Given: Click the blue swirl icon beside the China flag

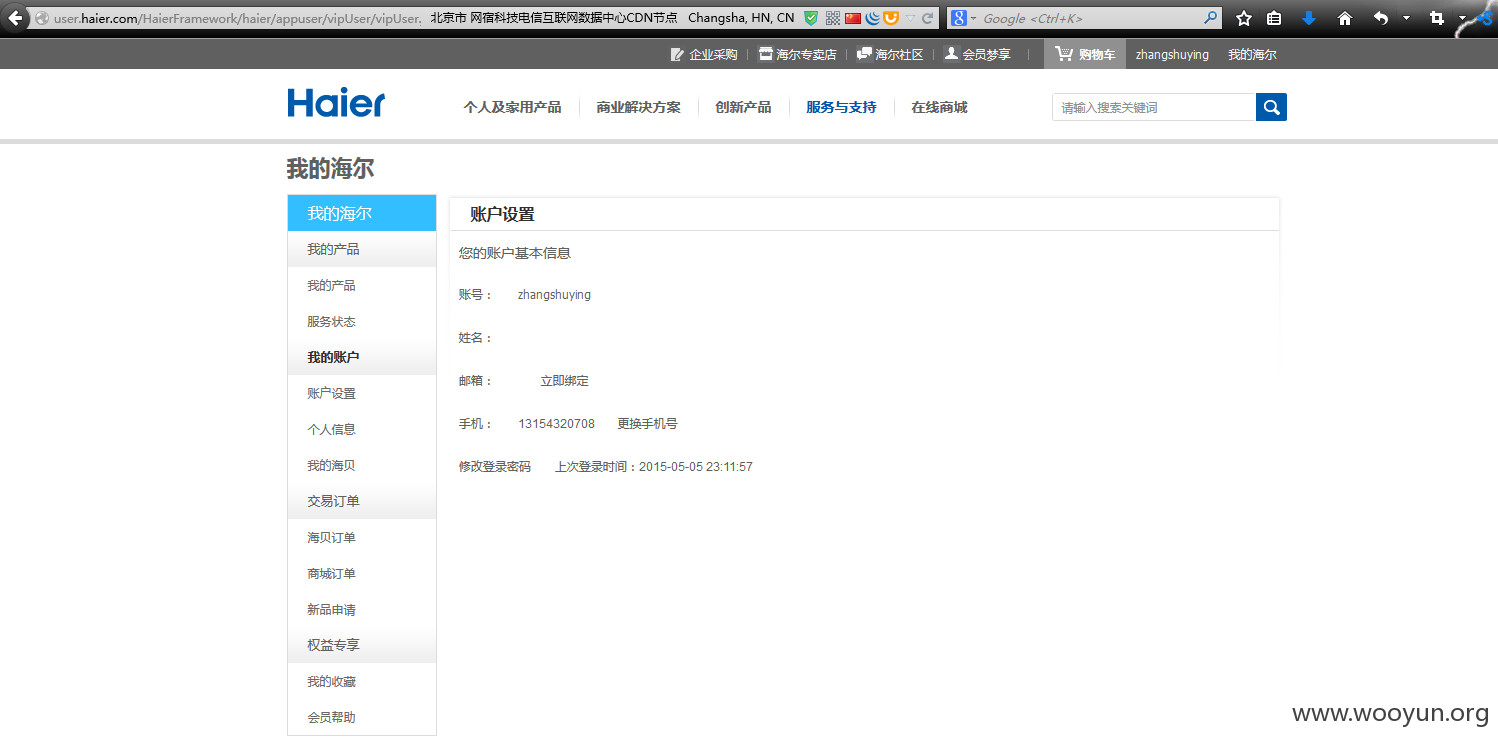Looking at the screenshot, I should [x=872, y=18].
